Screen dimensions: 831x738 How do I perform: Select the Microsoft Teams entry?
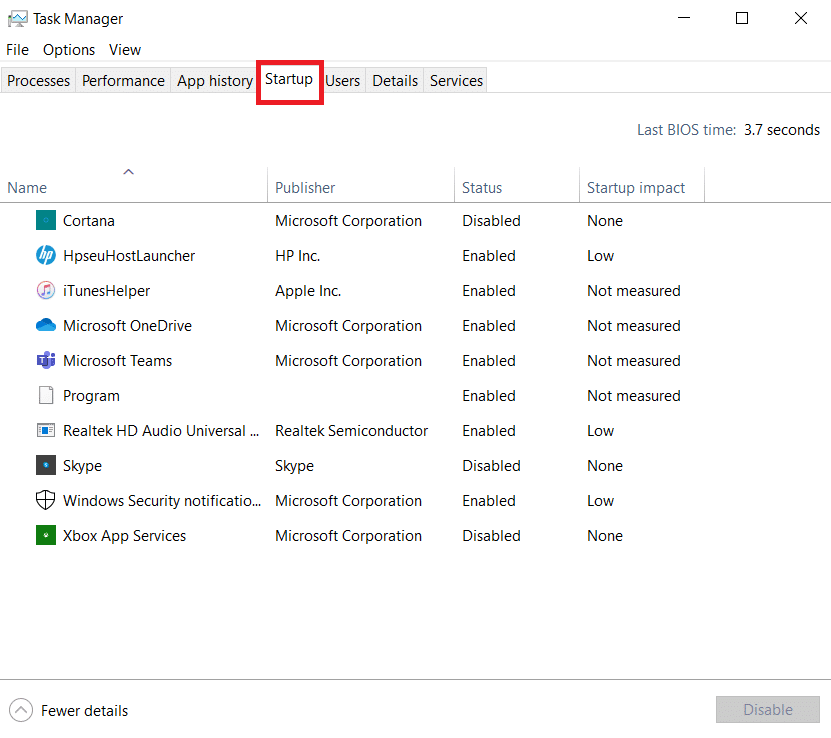click(x=118, y=360)
